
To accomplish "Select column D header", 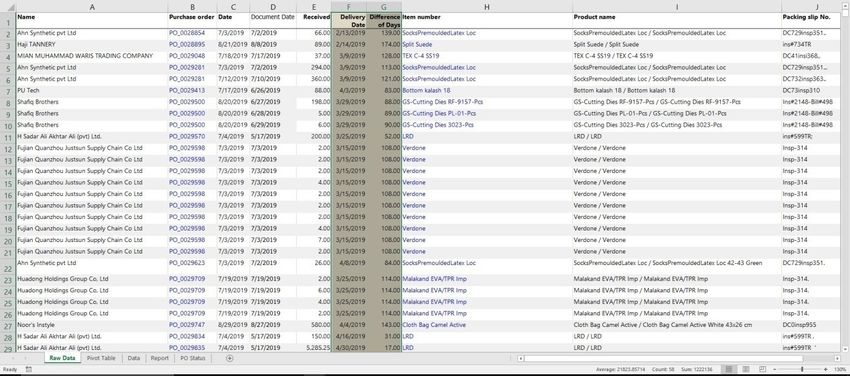I will [x=273, y=7].
